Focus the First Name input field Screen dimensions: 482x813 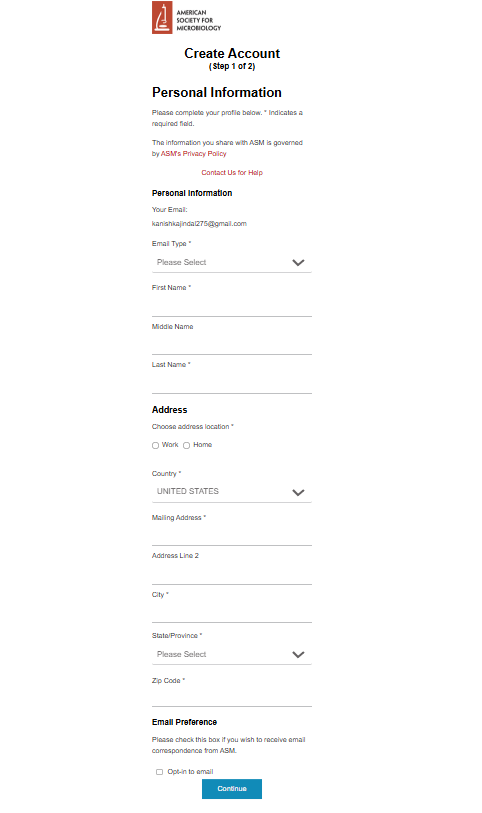pyautogui.click(x=232, y=306)
